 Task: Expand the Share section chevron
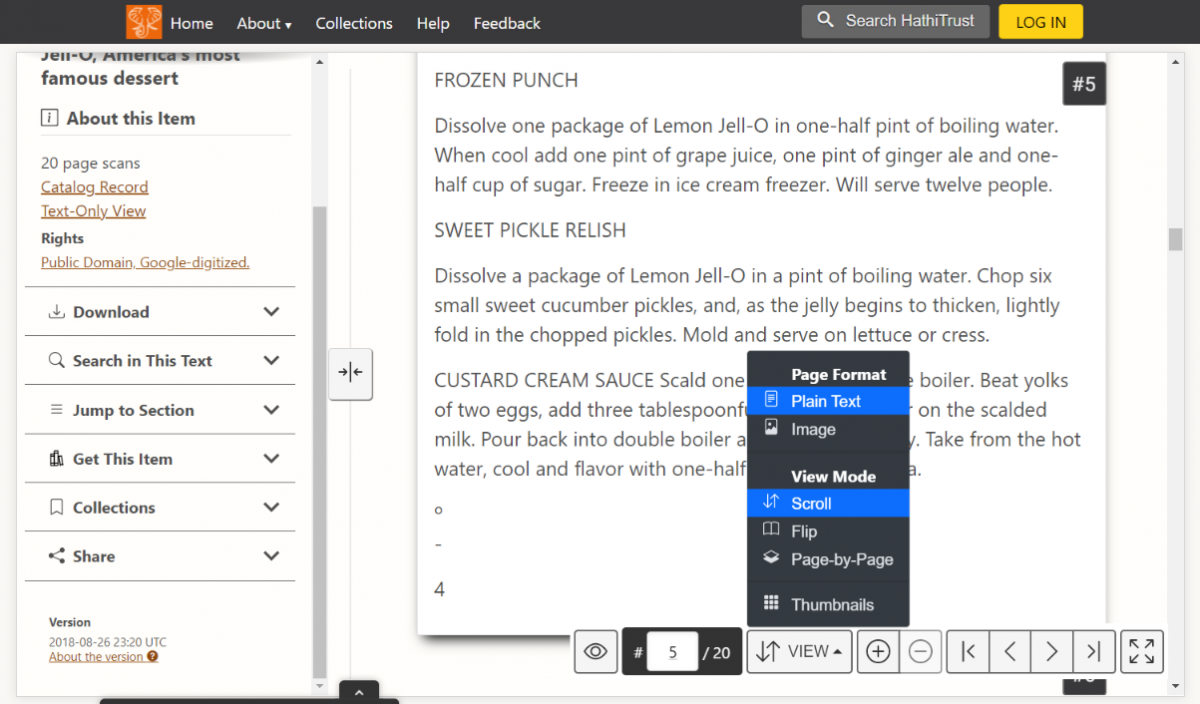pyautogui.click(x=271, y=556)
